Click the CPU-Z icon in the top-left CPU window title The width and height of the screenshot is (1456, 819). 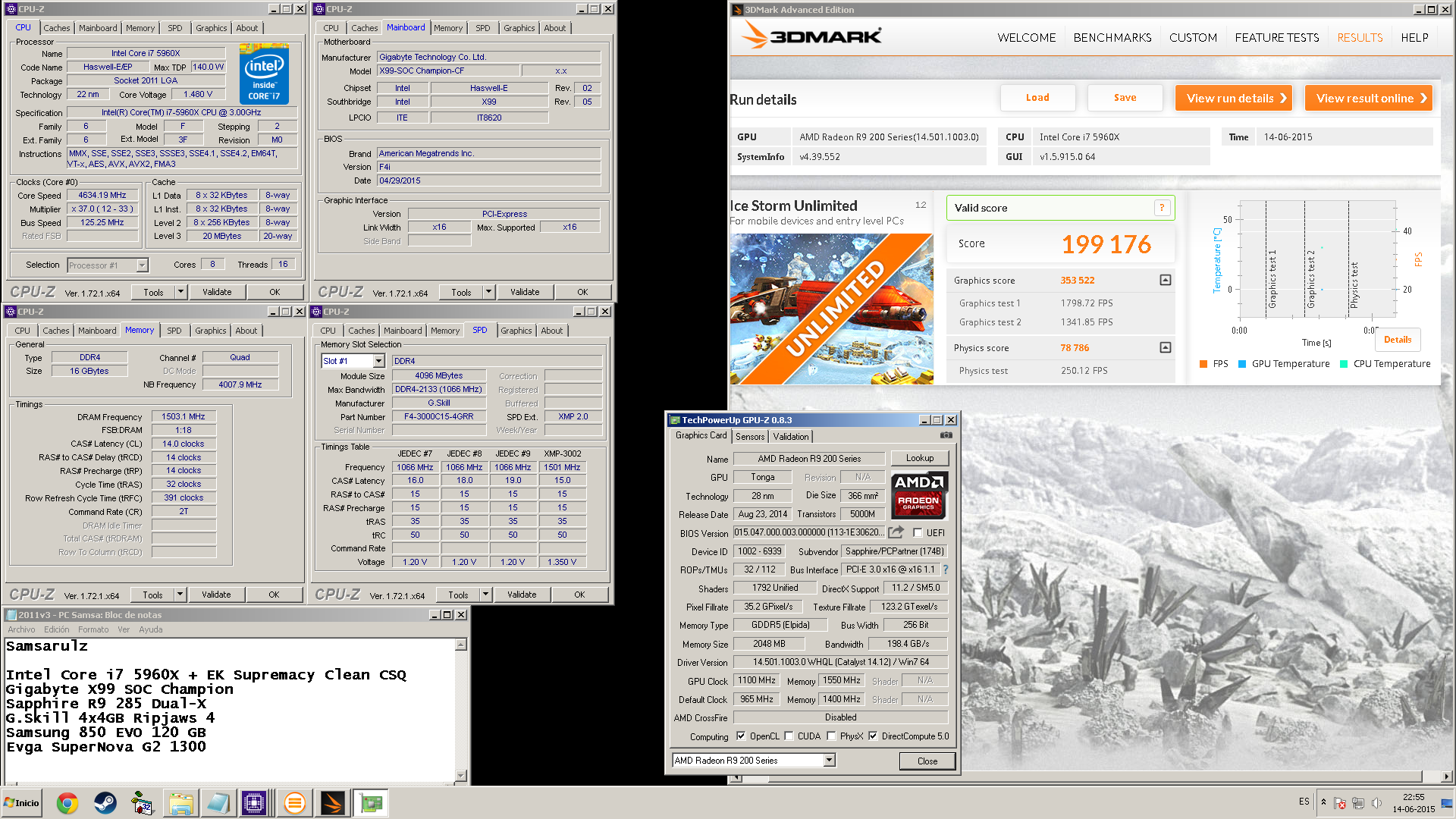click(11, 9)
